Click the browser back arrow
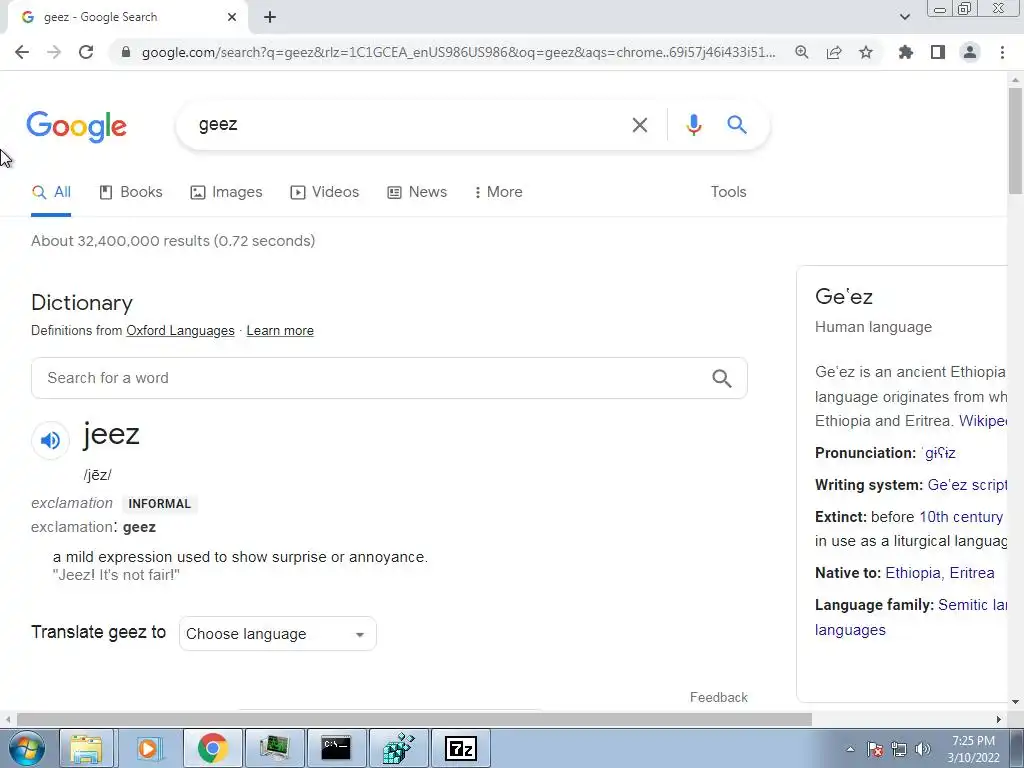Image resolution: width=1024 pixels, height=768 pixels. [22, 52]
